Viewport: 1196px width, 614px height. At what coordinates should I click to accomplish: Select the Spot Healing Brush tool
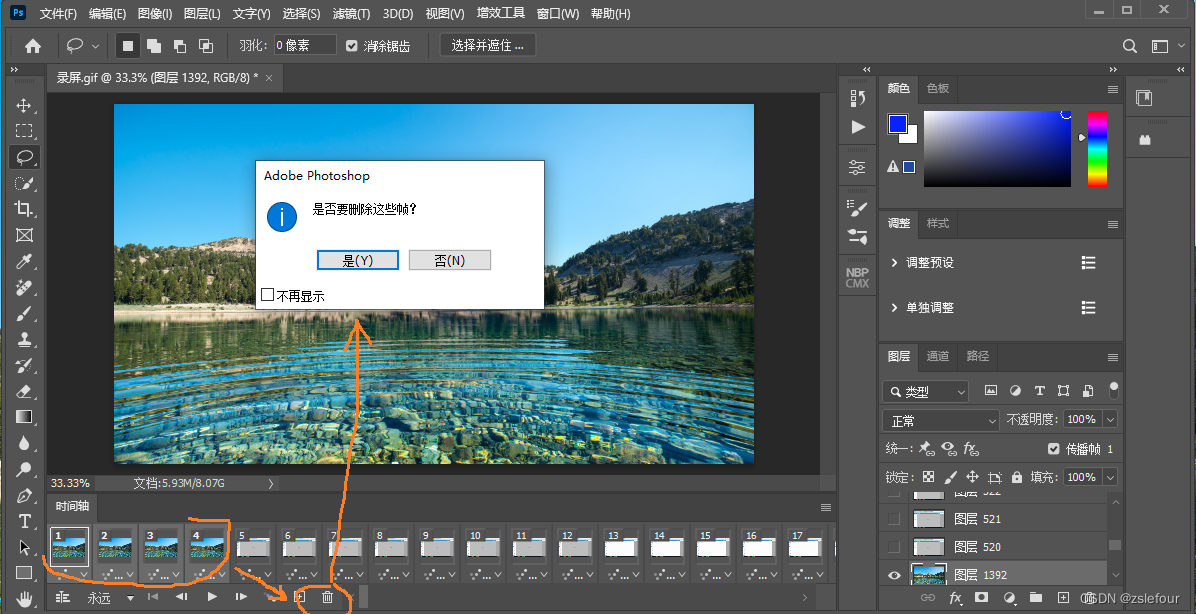(24, 288)
